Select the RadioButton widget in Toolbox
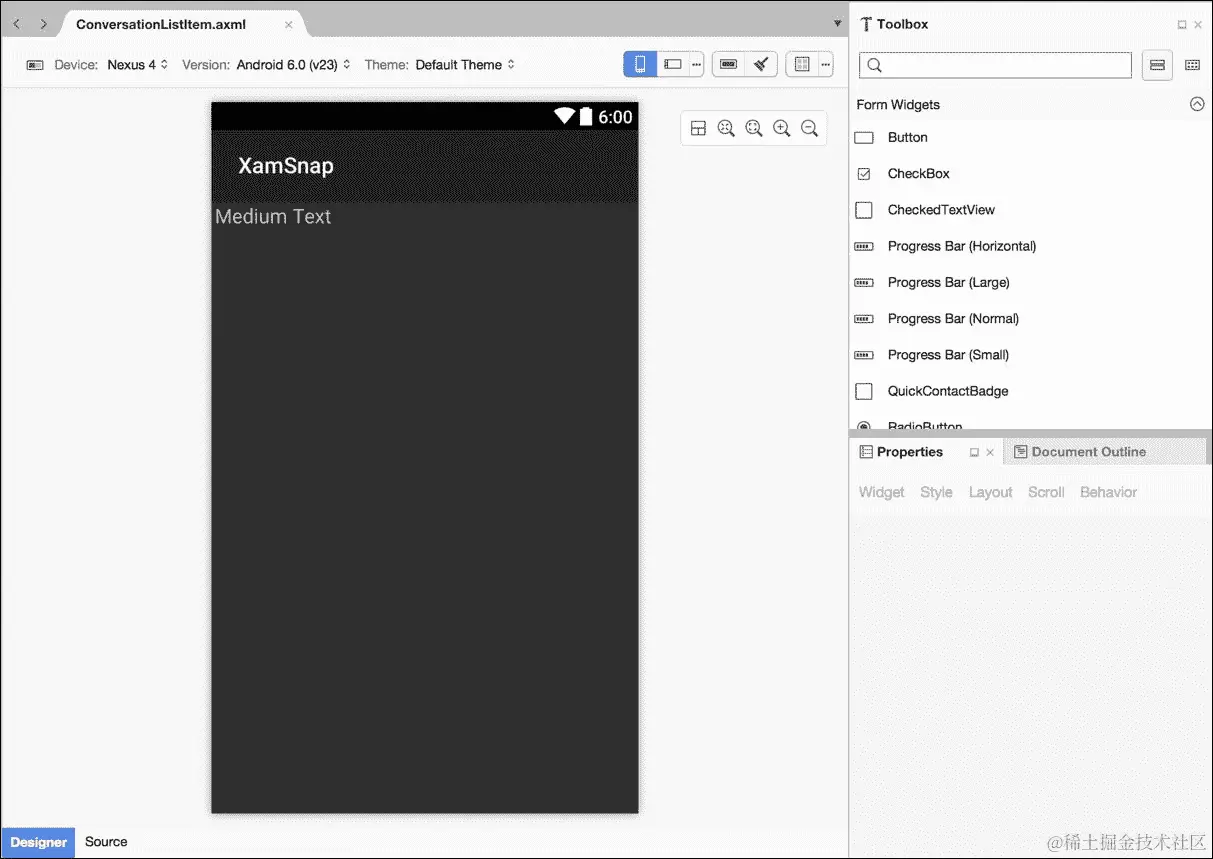Image resolution: width=1213 pixels, height=859 pixels. tap(924, 426)
